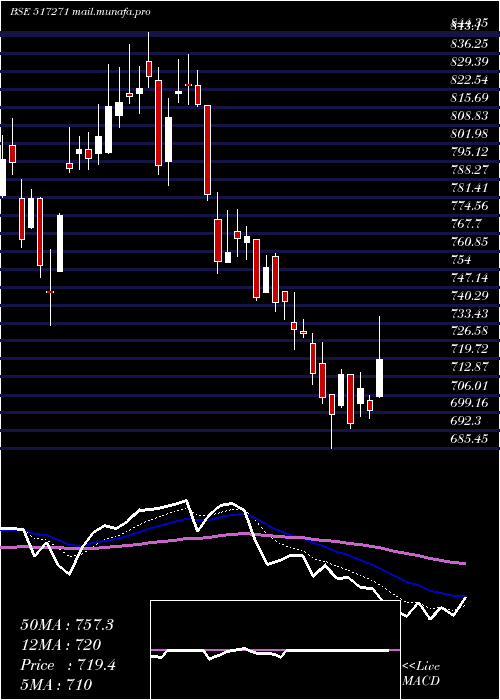The image size is (500, 700).
Task: Click the <<Live MACD label
Action: tap(421, 674)
